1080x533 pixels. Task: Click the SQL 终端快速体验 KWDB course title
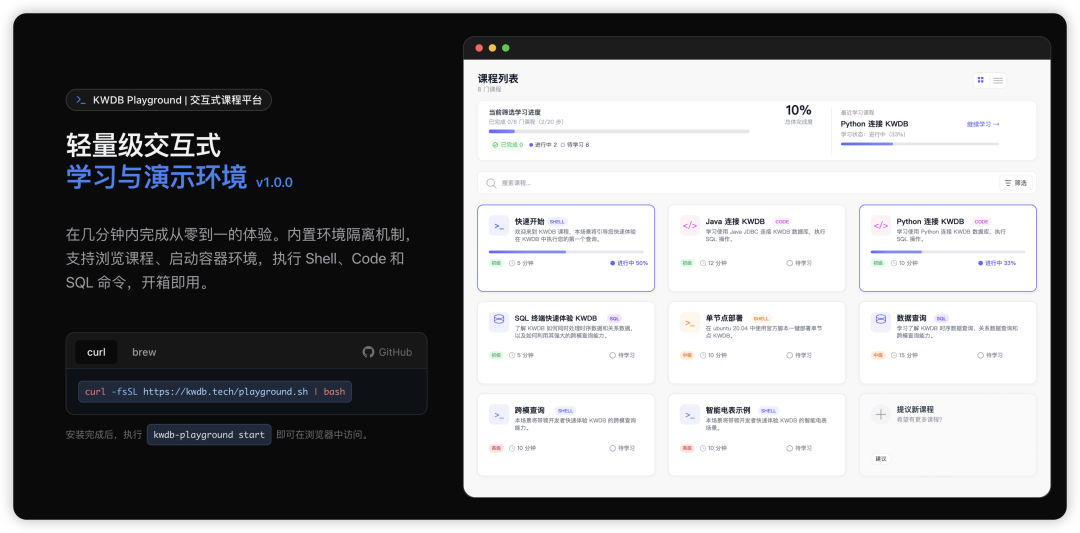(556, 318)
